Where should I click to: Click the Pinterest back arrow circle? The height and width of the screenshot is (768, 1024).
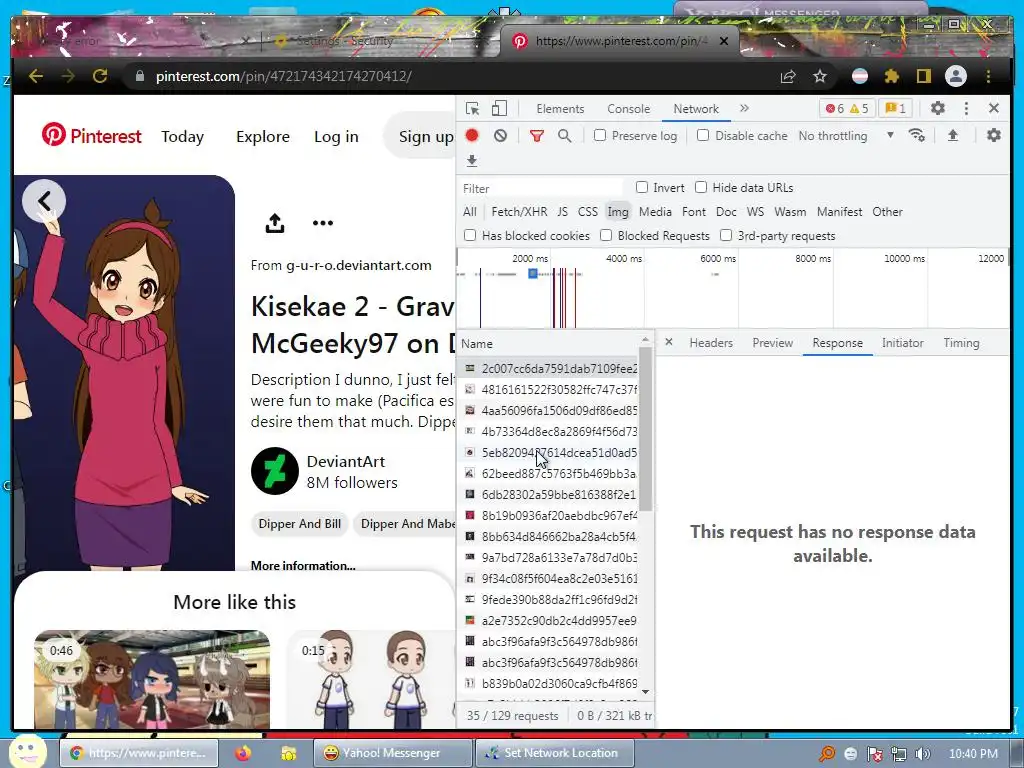point(44,201)
